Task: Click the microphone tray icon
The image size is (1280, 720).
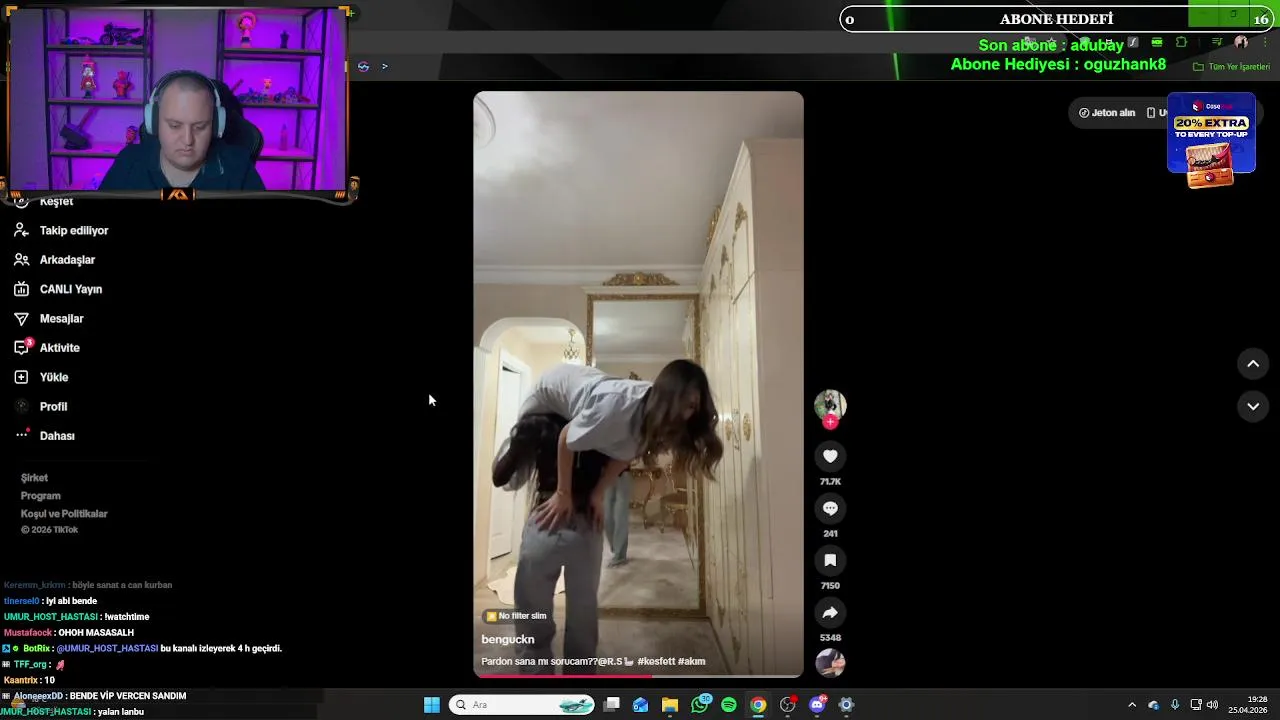Action: [1175, 705]
